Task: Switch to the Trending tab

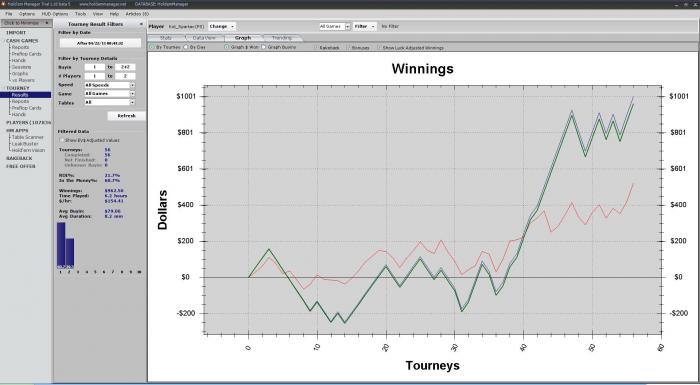Action: coord(282,38)
